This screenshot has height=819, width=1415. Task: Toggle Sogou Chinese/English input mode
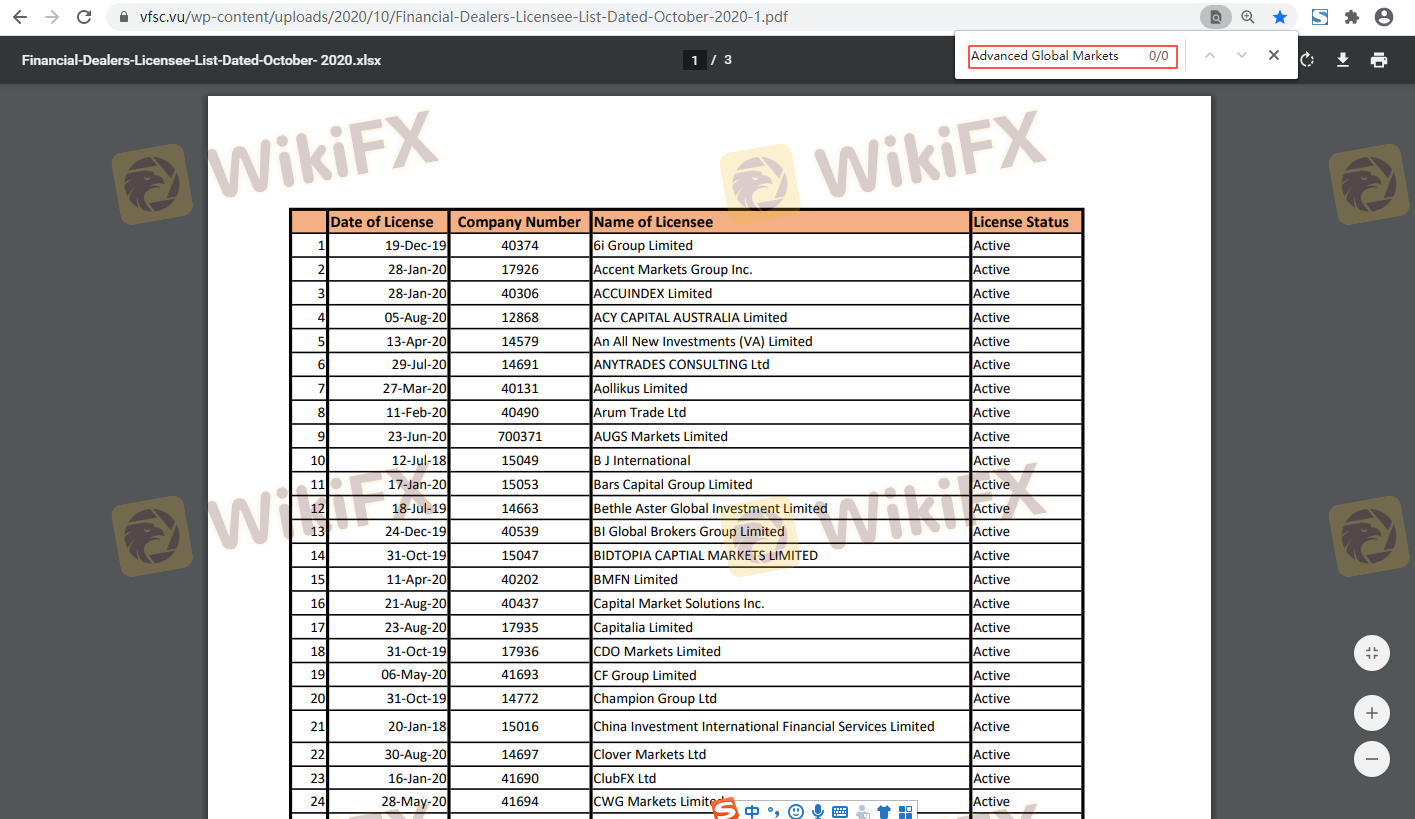pyautogui.click(x=752, y=811)
